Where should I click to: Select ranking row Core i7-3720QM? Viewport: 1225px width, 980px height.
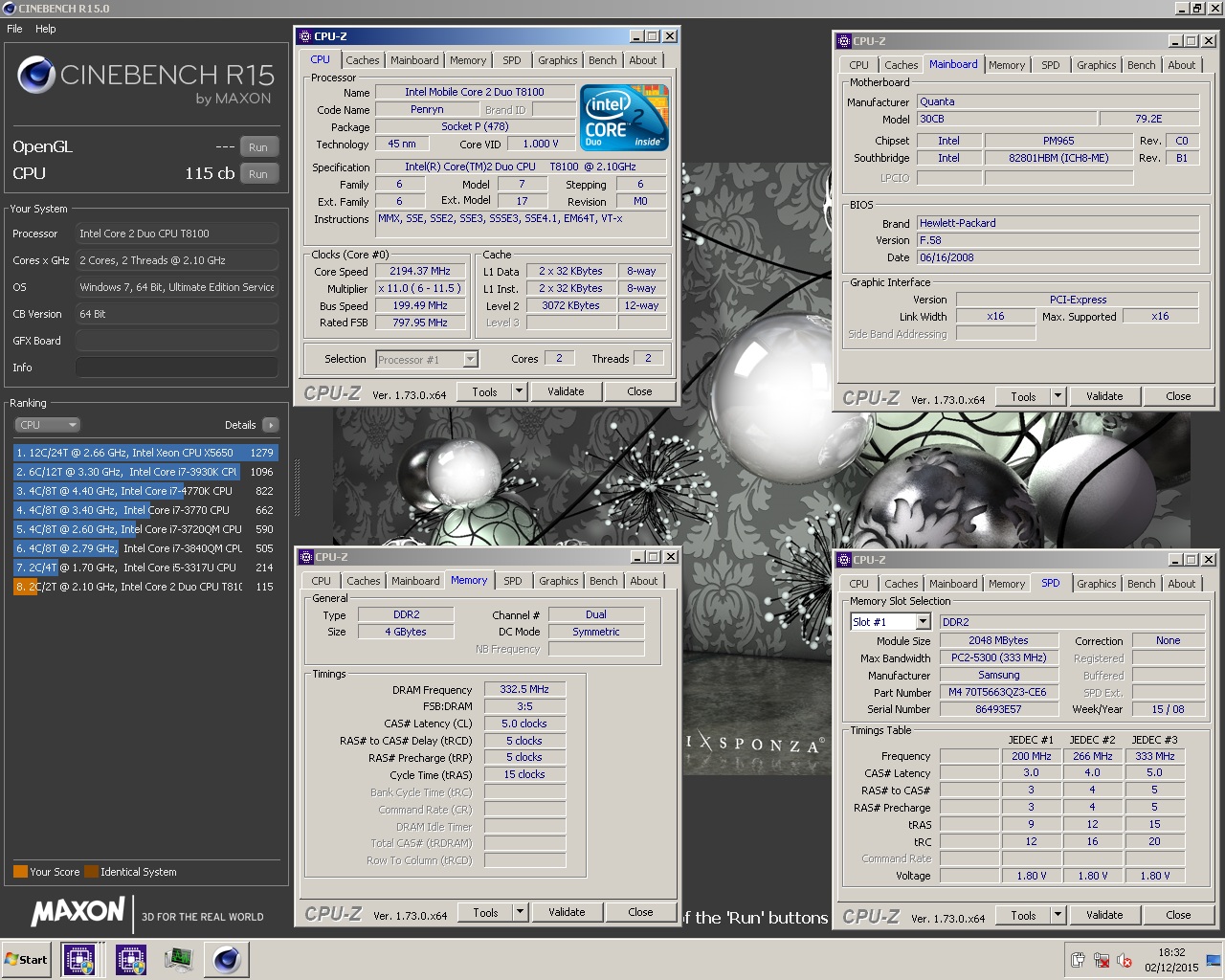click(145, 529)
